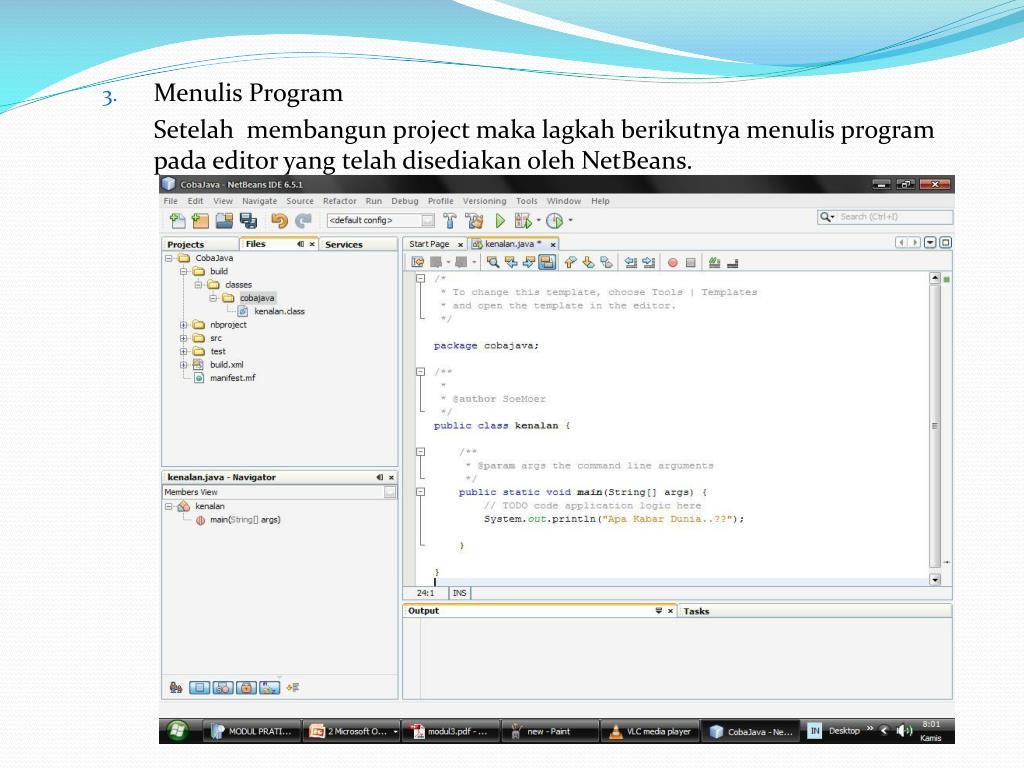
Task: Click the Redo arrow icon
Action: click(303, 221)
